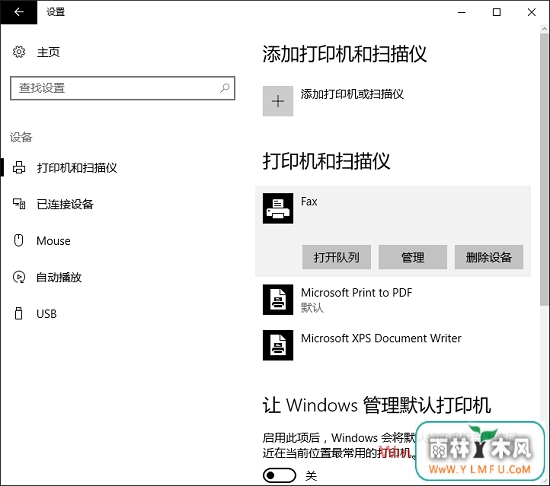Maximize the settings window
The height and width of the screenshot is (486, 550).
pyautogui.click(x=497, y=12)
